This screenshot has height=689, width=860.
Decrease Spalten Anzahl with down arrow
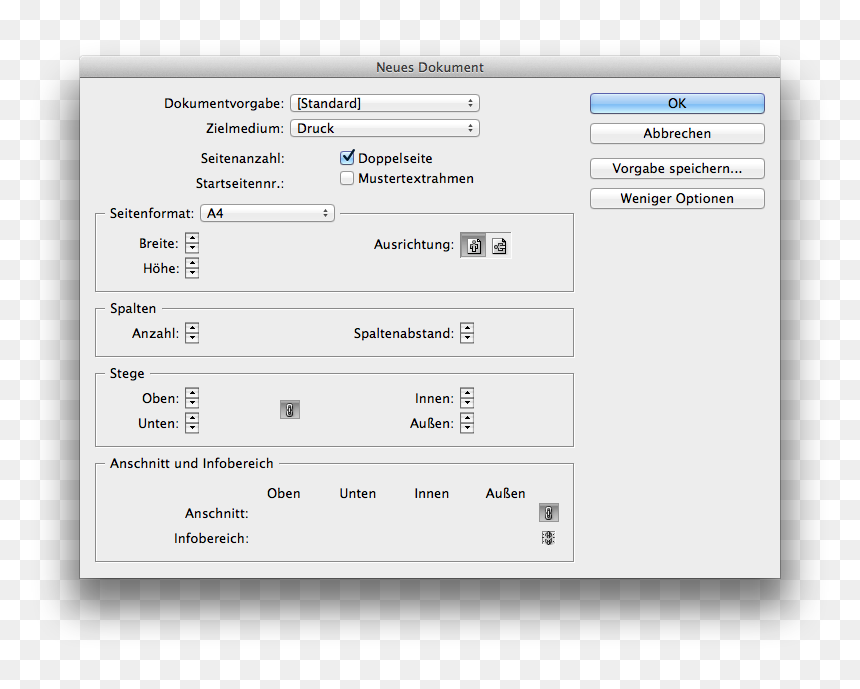point(192,338)
